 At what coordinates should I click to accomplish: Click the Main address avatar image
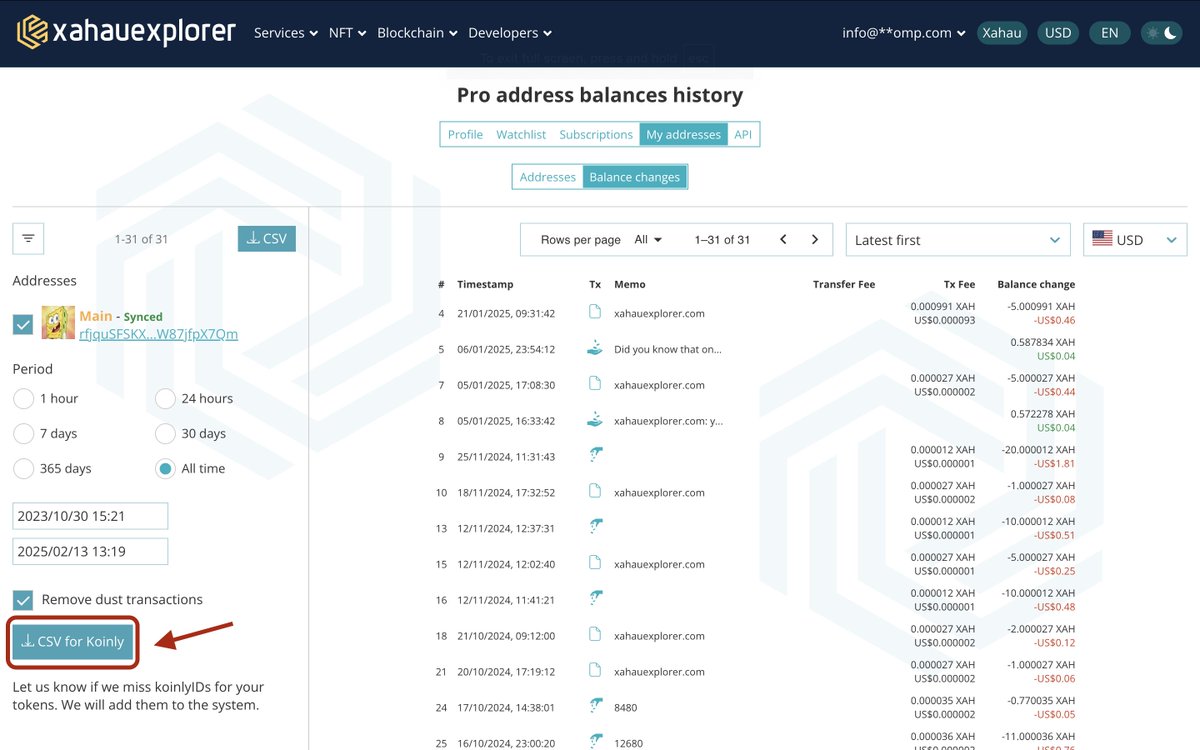pos(58,323)
